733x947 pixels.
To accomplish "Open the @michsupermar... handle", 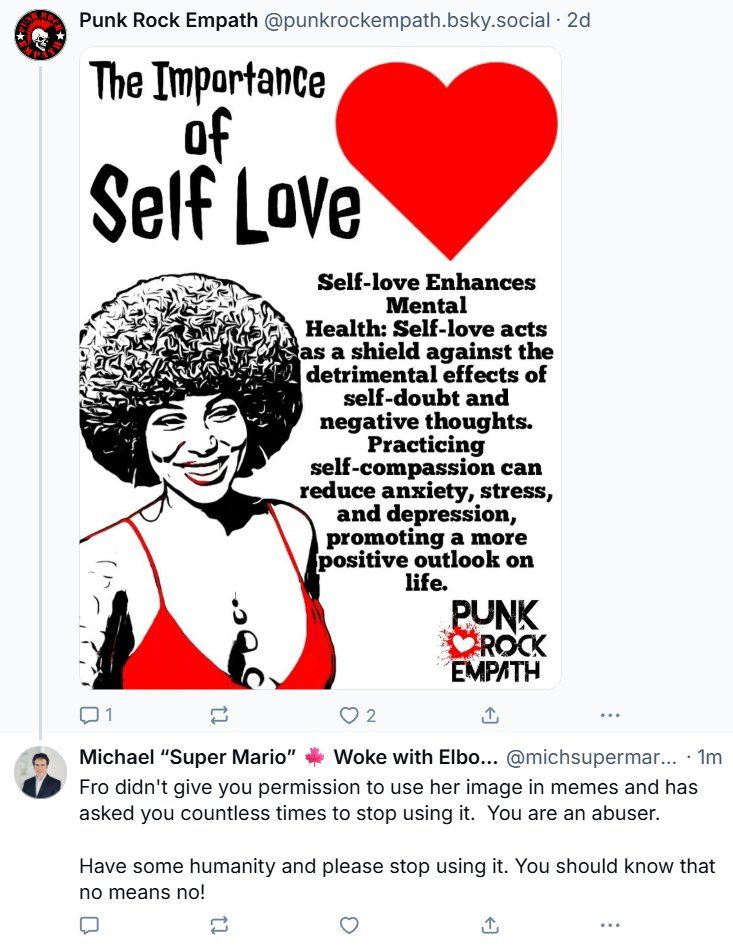I will pos(591,757).
